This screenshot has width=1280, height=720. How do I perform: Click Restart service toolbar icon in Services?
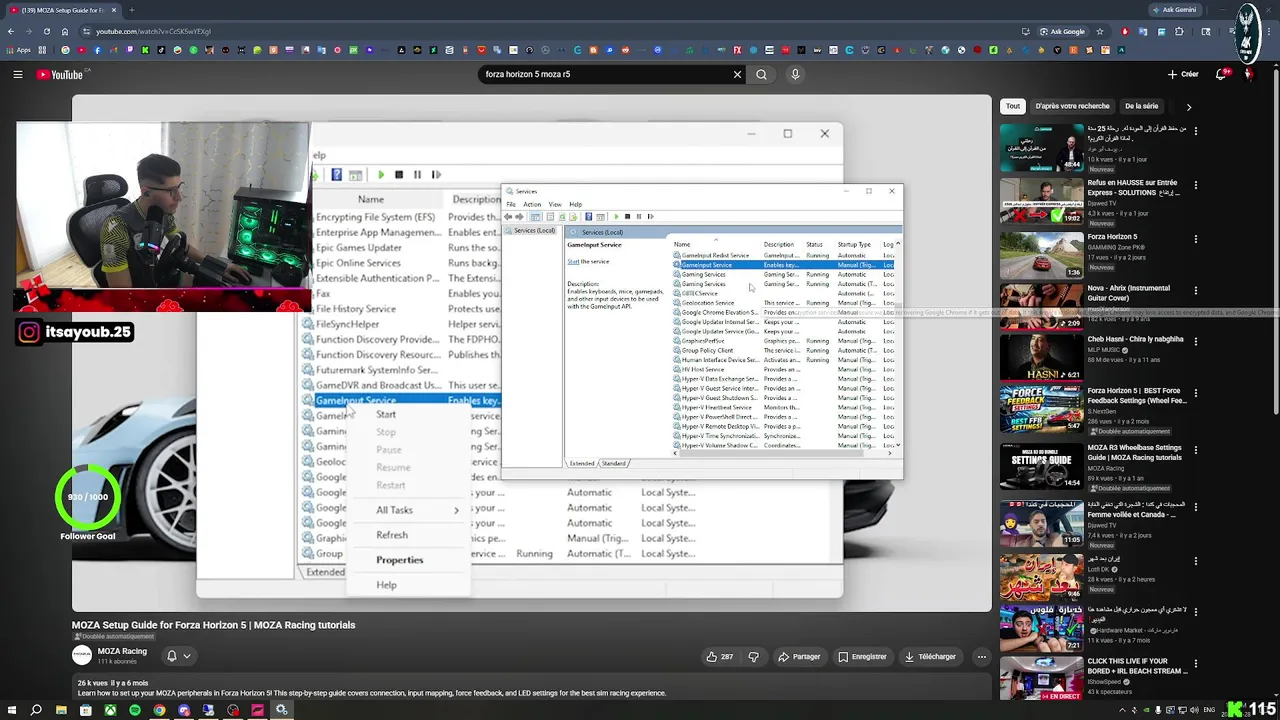[650, 216]
